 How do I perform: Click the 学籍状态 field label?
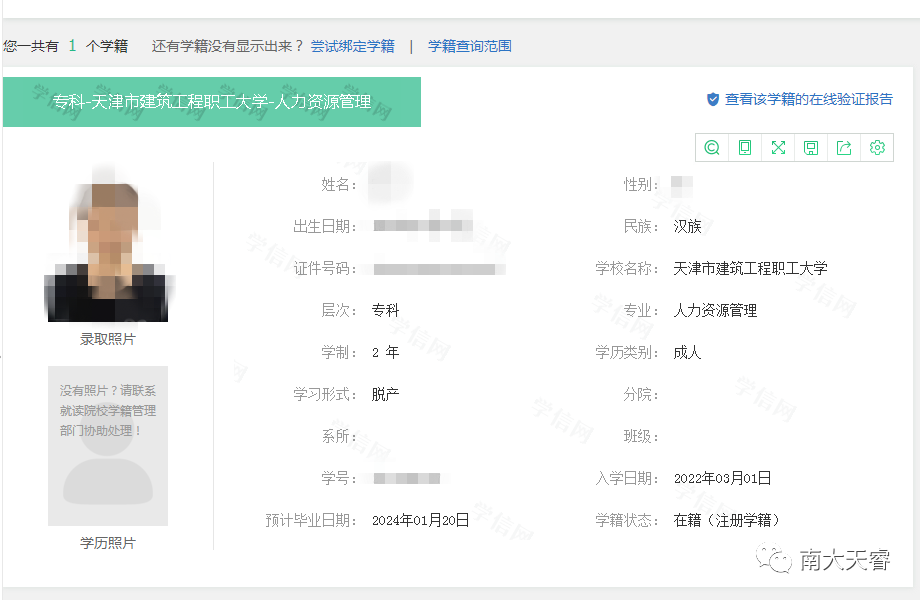click(627, 520)
